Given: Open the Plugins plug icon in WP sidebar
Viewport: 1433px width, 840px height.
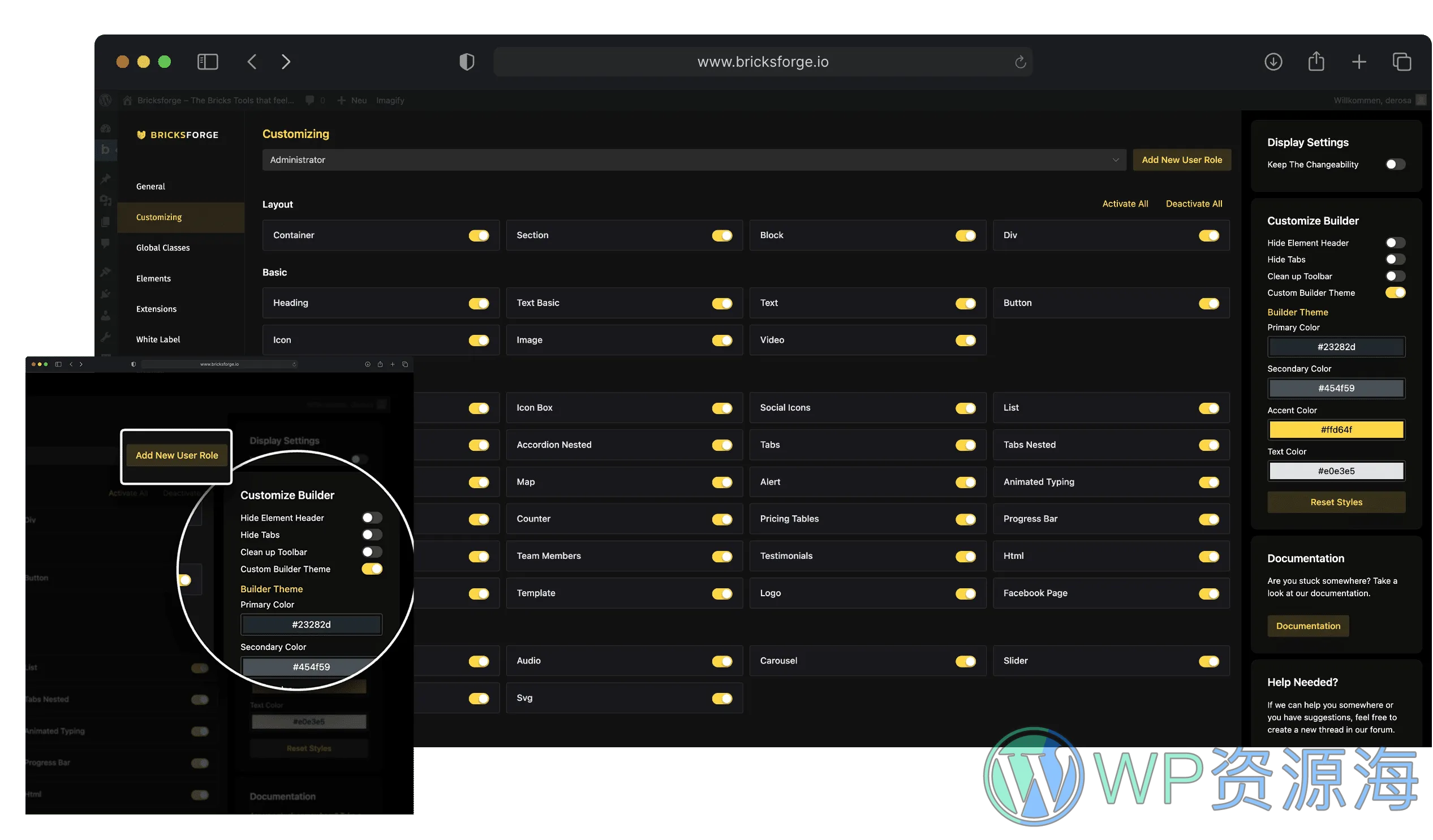Looking at the screenshot, I should point(105,294).
